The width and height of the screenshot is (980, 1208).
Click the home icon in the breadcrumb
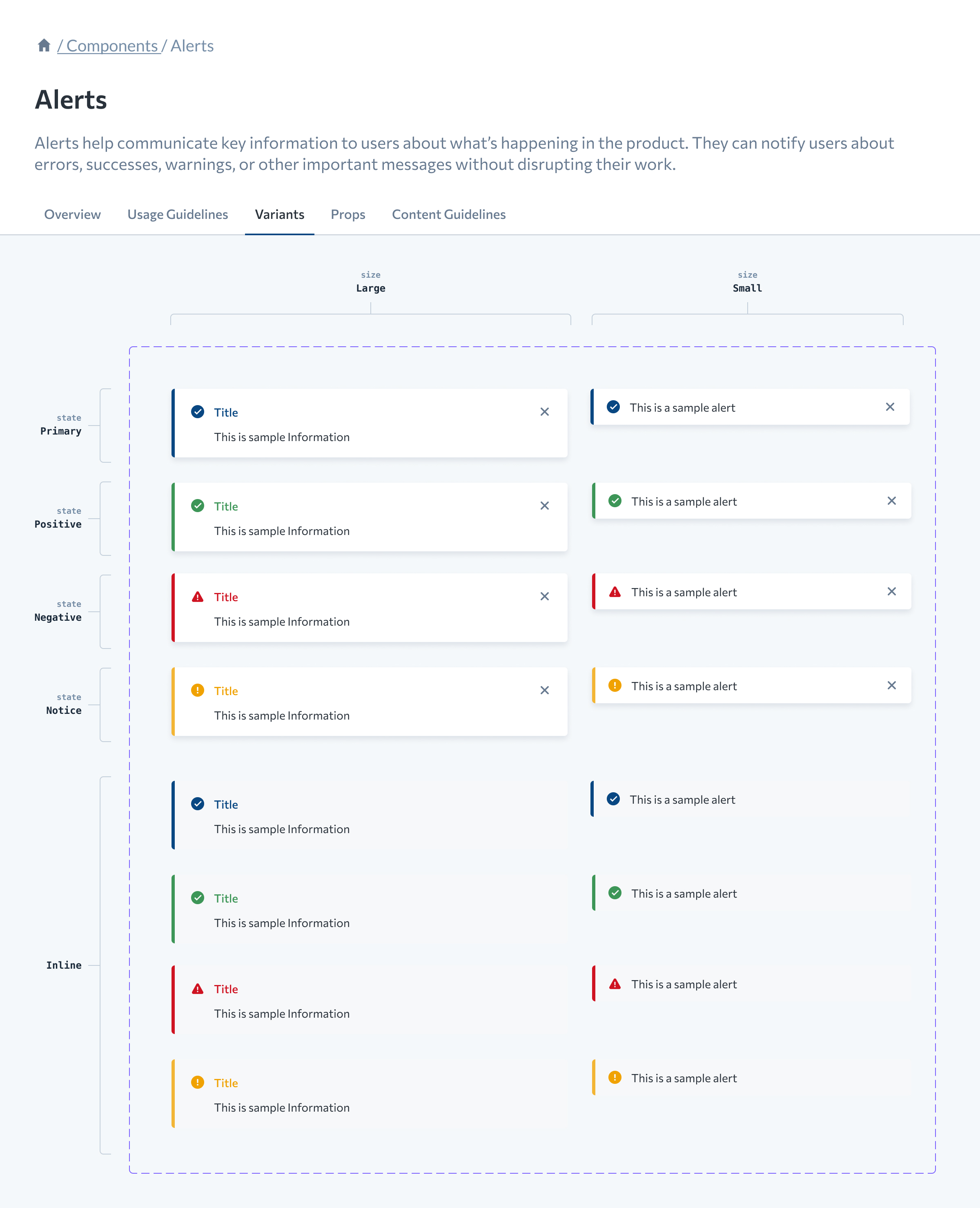tap(45, 46)
